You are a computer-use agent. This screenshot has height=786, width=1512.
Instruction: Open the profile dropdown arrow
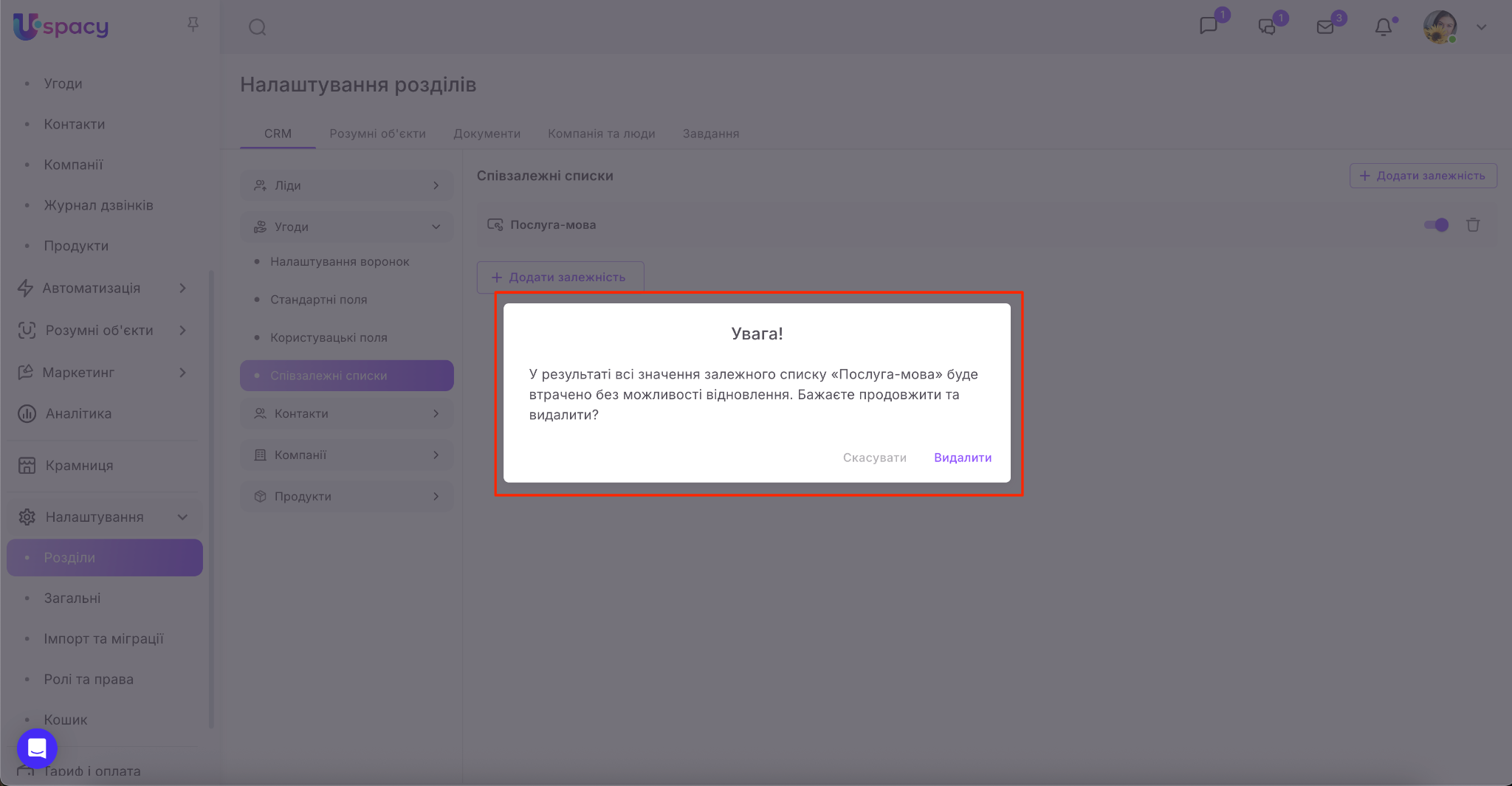pos(1481,27)
